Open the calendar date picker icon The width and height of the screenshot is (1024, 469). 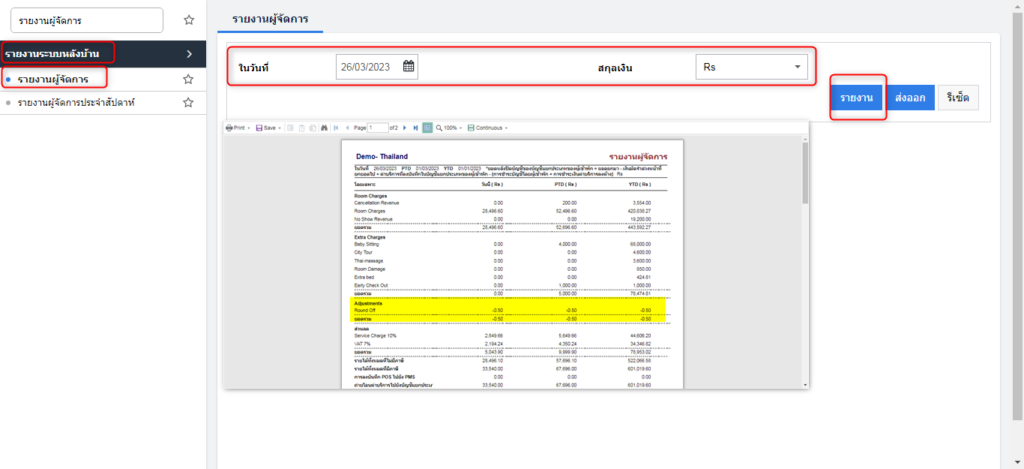pos(408,67)
